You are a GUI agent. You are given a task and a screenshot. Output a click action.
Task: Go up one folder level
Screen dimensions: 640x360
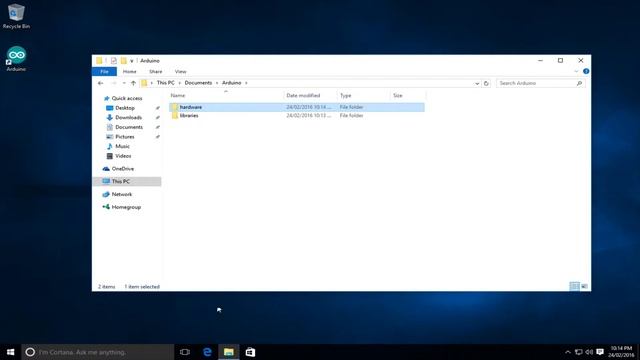click(x=133, y=83)
